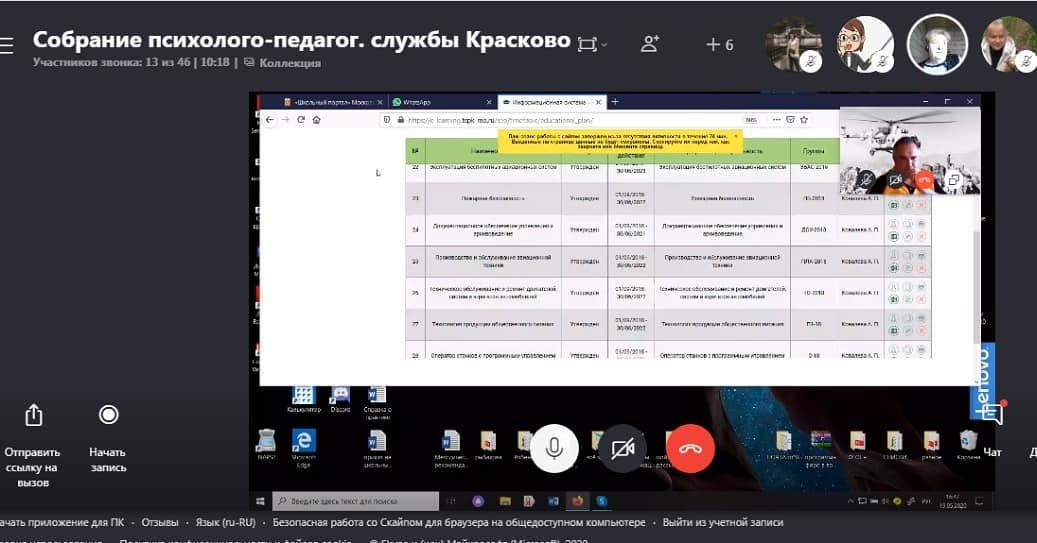
Task: Open the Skype hamburger menu
Action: coord(5,45)
